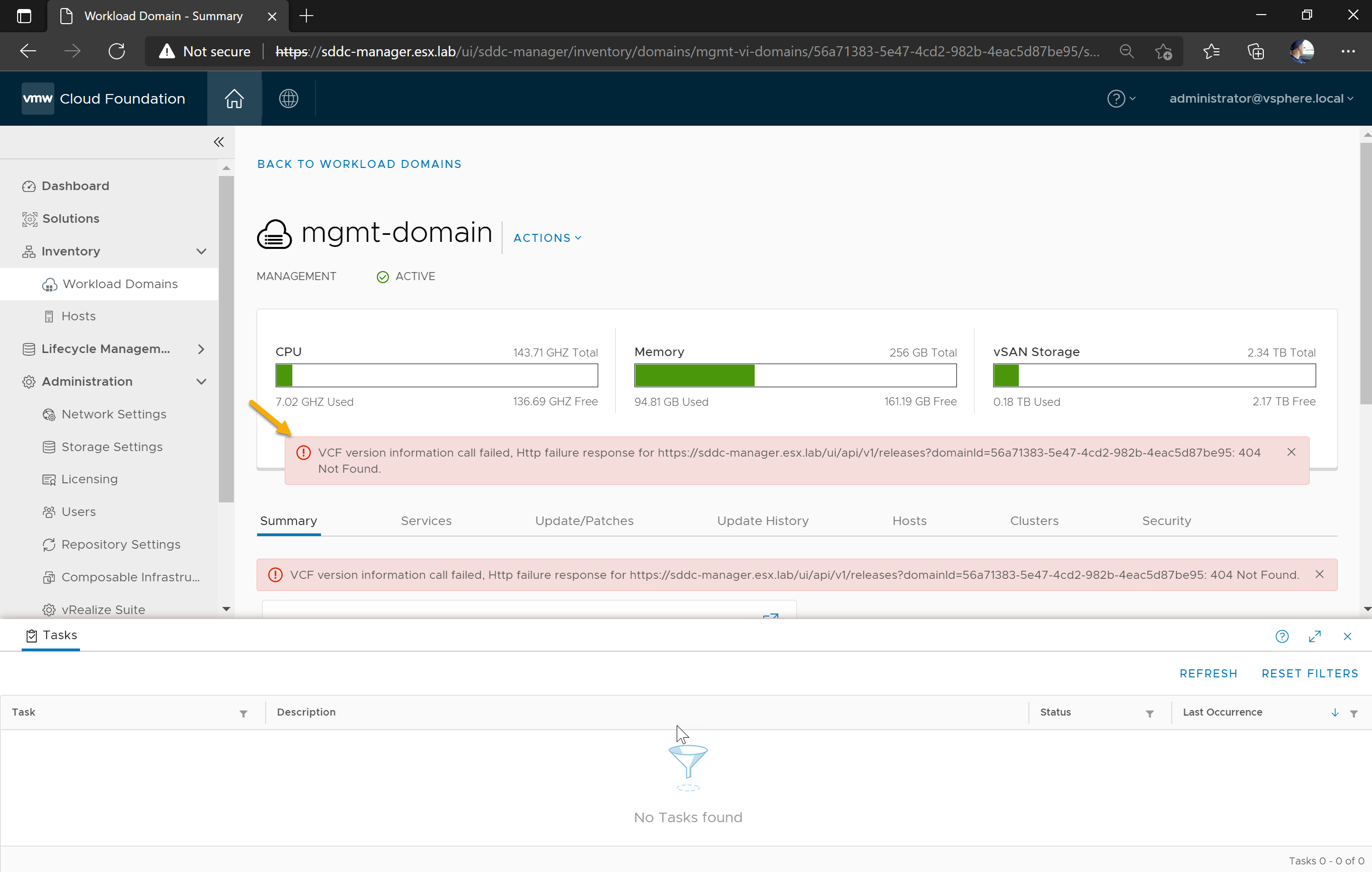The image size is (1372, 872).
Task: Close the Workload Domain - Summary tab
Action: tap(272, 16)
